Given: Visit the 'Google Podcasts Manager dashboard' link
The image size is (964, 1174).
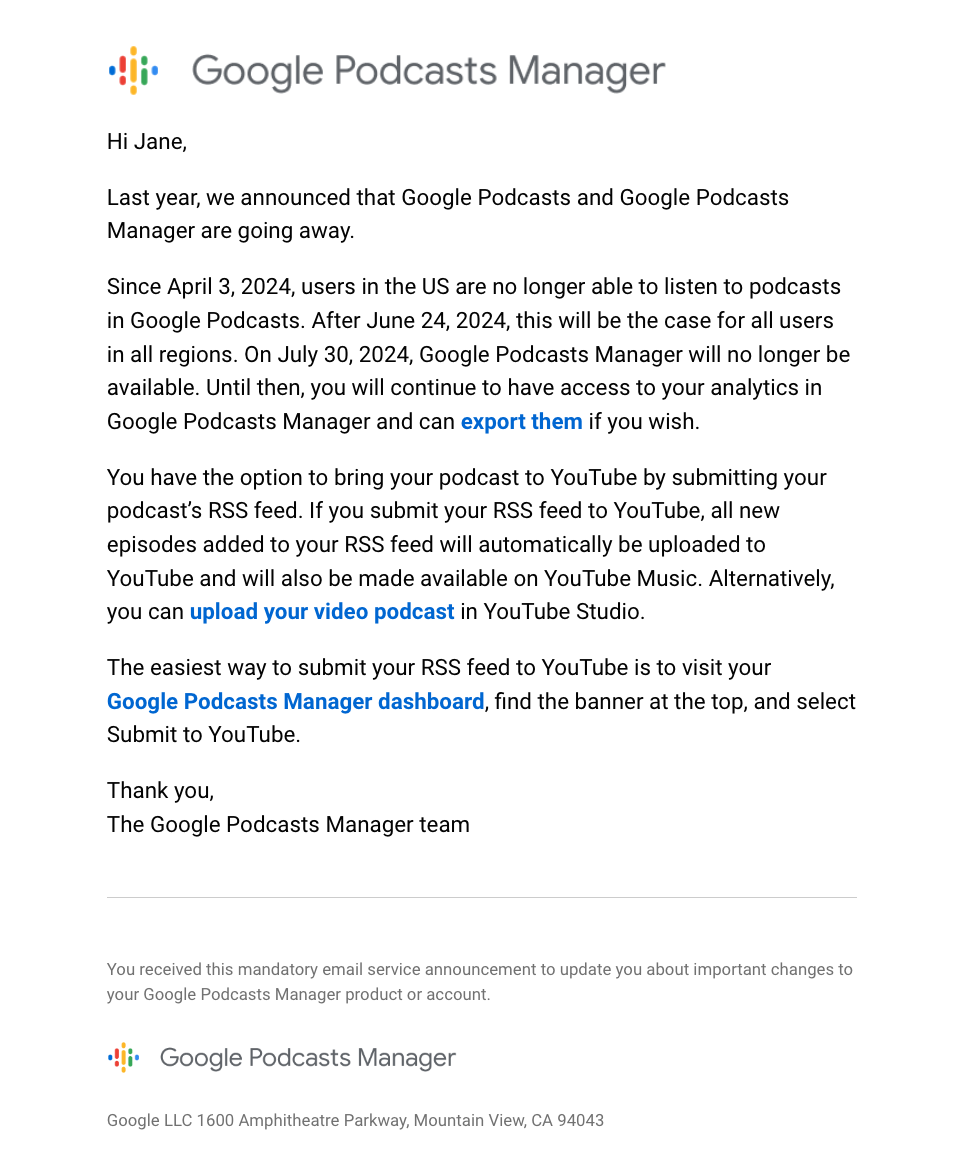Looking at the screenshot, I should (x=295, y=701).
